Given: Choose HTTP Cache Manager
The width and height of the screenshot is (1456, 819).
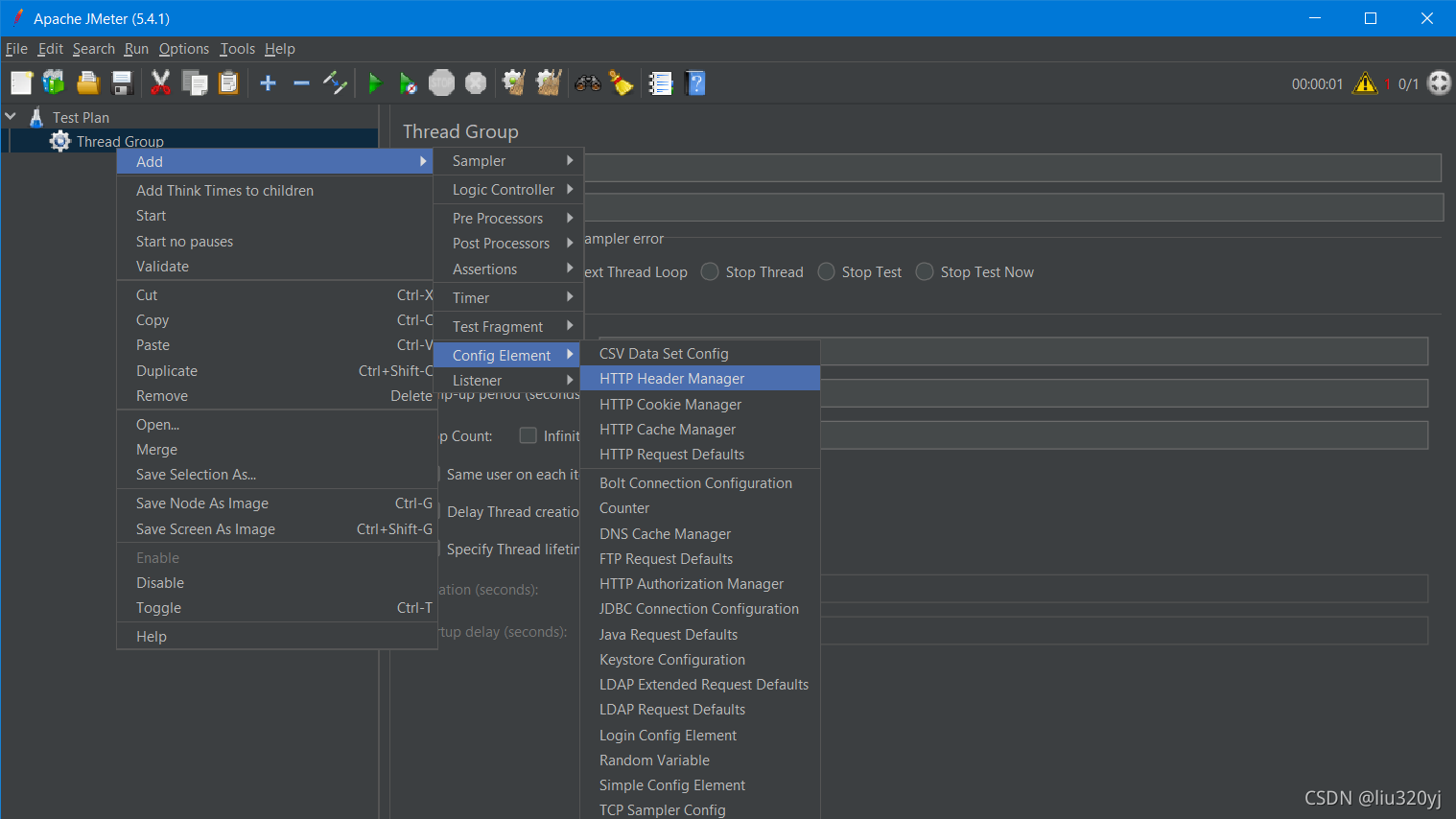Looking at the screenshot, I should pyautogui.click(x=700, y=429).
